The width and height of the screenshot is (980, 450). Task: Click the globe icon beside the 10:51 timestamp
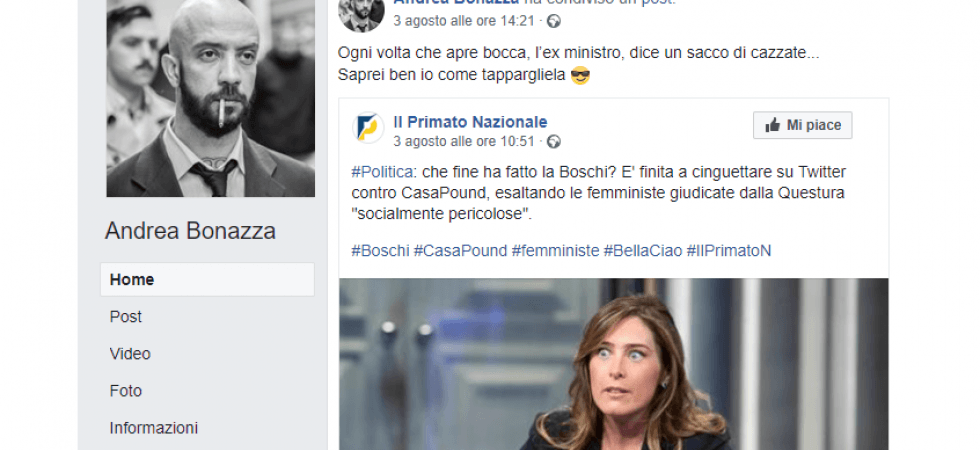point(554,142)
